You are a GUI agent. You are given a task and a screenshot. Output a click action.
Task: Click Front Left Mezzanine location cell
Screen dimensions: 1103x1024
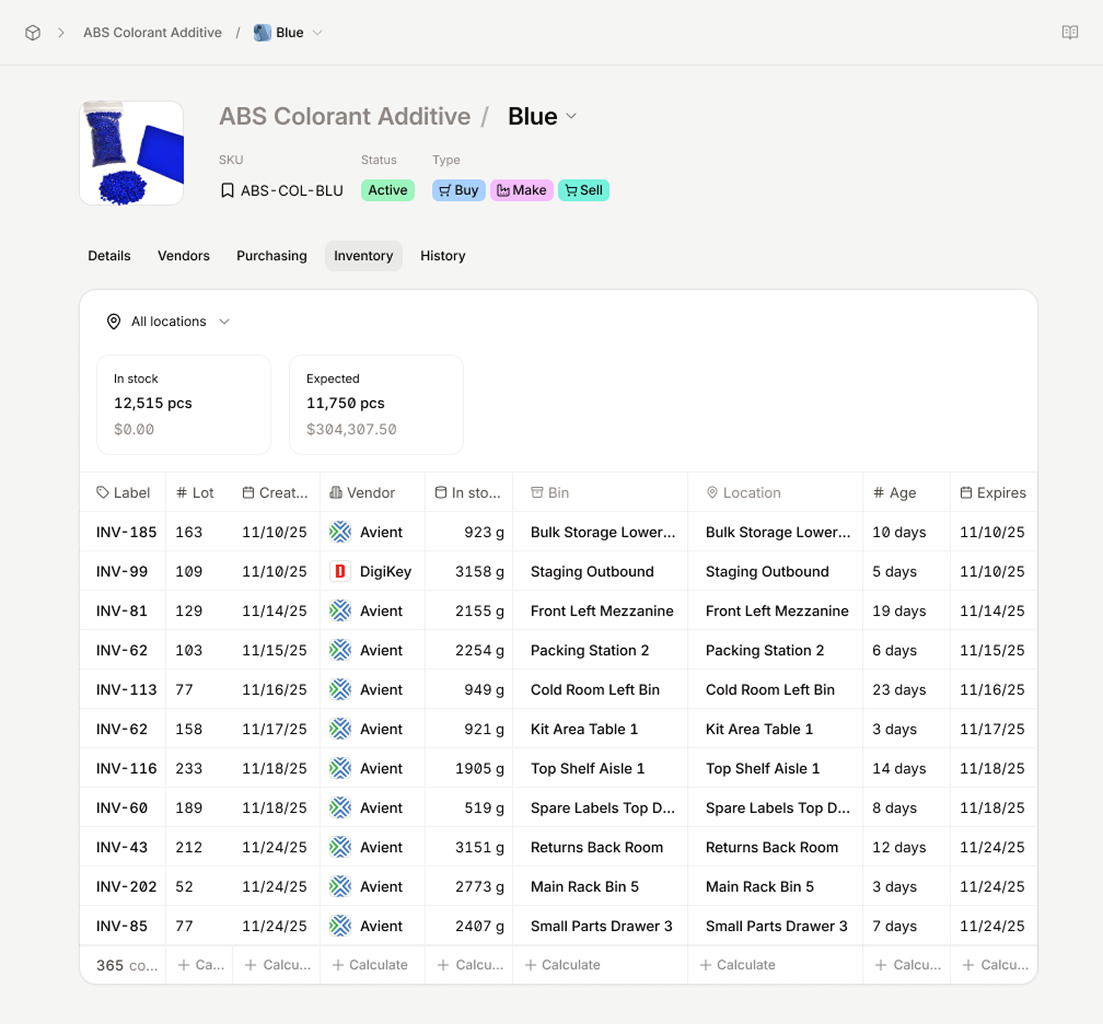(x=777, y=611)
